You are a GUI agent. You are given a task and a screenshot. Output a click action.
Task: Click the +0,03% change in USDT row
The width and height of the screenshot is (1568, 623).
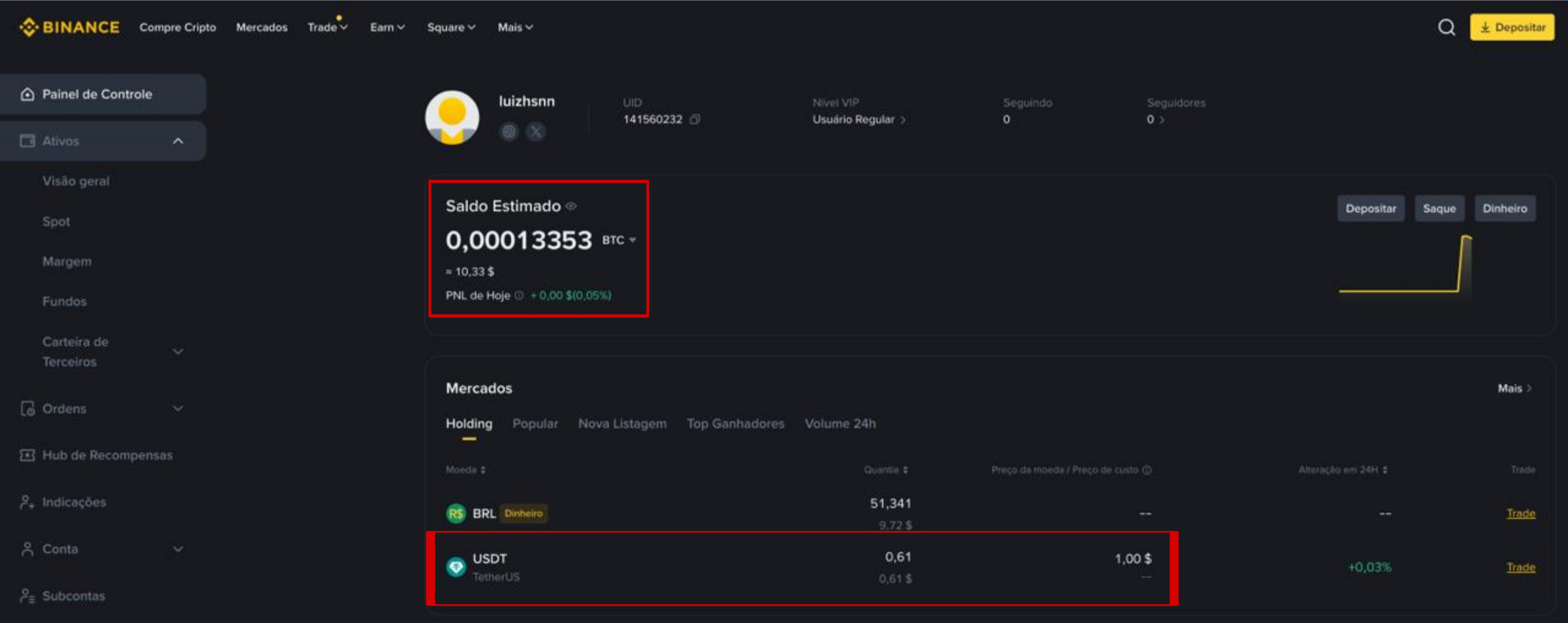coord(1370,567)
